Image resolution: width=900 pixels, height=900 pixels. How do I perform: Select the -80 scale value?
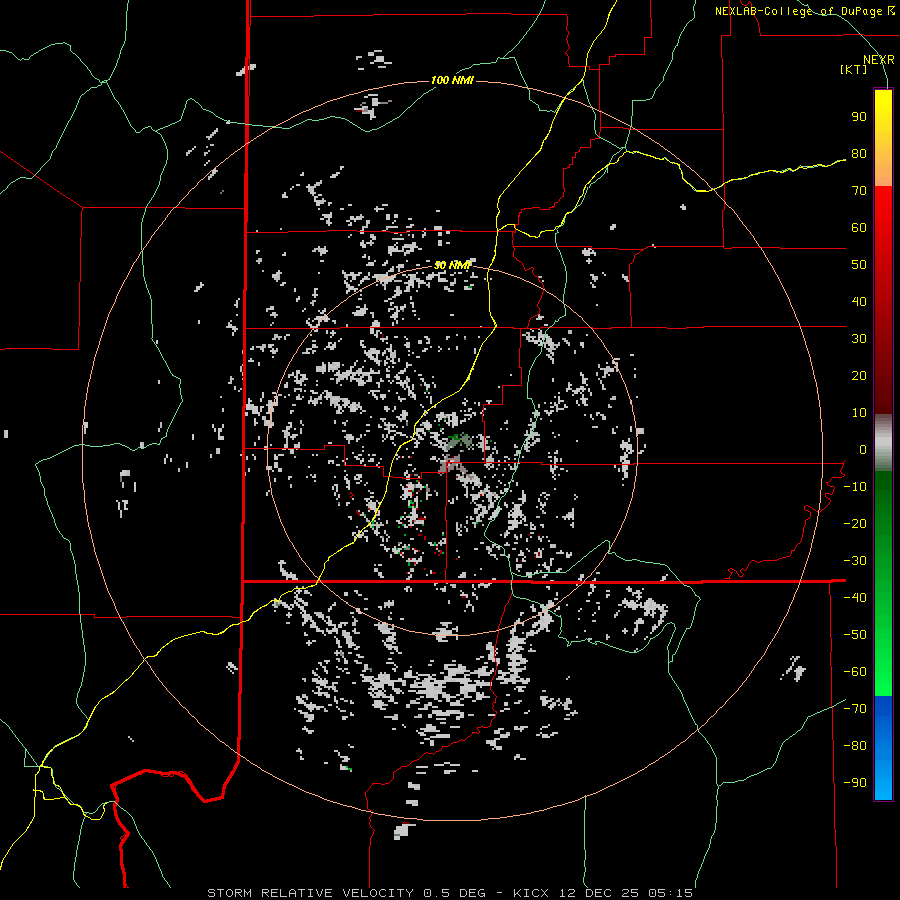coord(855,746)
